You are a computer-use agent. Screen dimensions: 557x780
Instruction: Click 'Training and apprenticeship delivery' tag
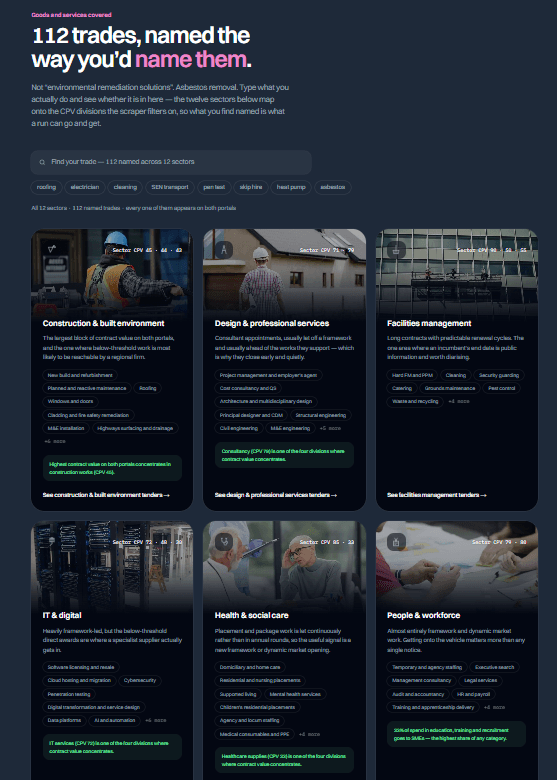pyautogui.click(x=433, y=707)
